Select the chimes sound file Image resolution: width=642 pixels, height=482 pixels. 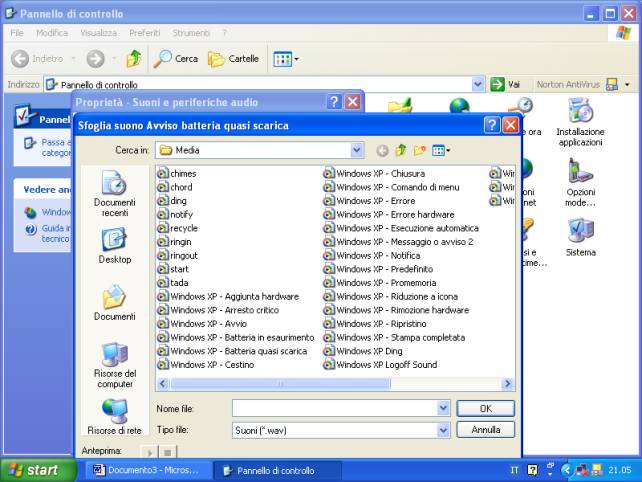tap(177, 174)
